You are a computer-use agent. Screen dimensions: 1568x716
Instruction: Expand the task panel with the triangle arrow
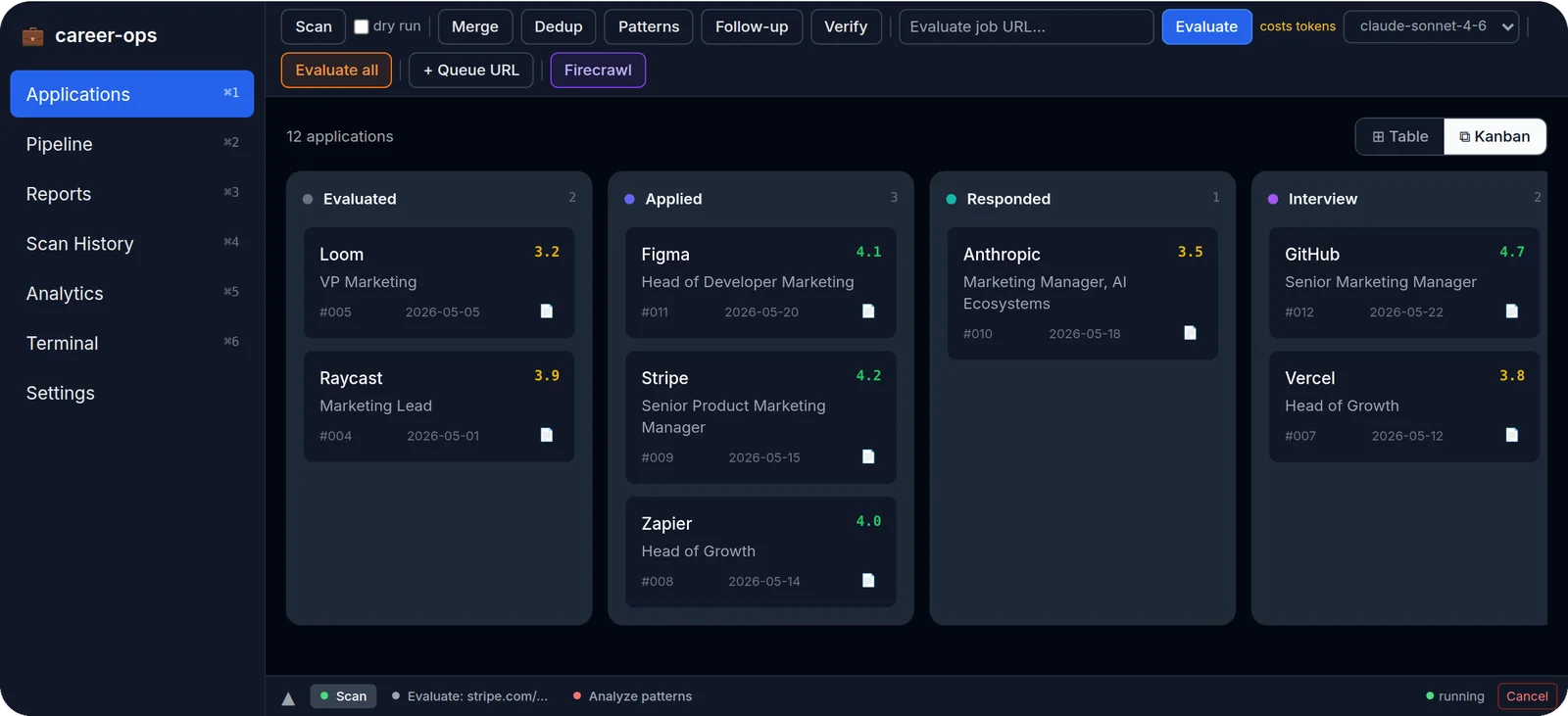coord(288,697)
